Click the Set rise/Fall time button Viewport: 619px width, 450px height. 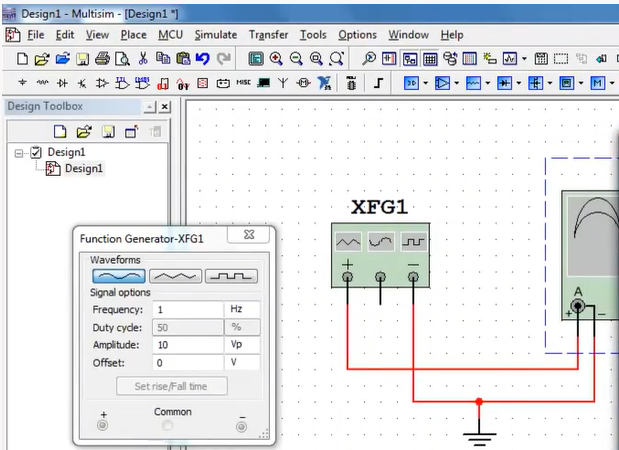172,386
